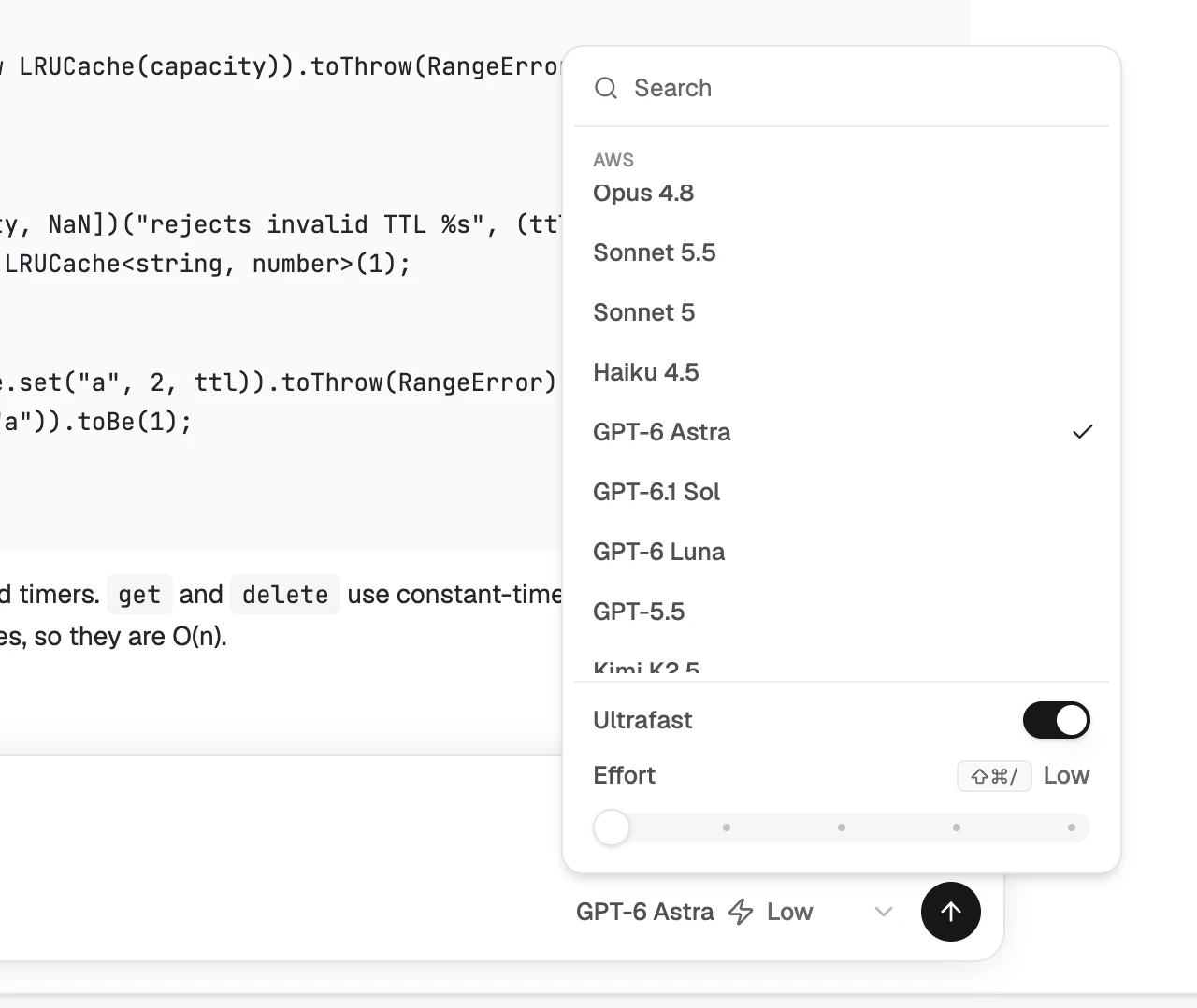Image resolution: width=1197 pixels, height=1008 pixels.
Task: Set effort to the last slider stop
Action: tap(1072, 828)
